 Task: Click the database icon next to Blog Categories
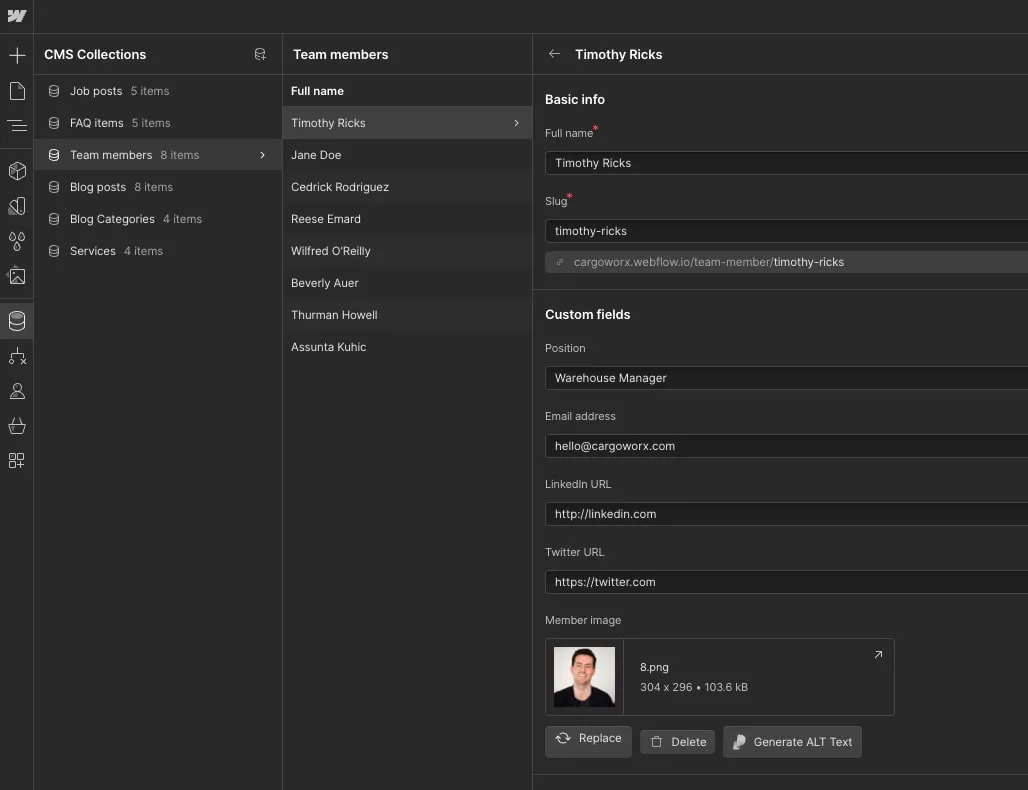[x=54, y=219]
